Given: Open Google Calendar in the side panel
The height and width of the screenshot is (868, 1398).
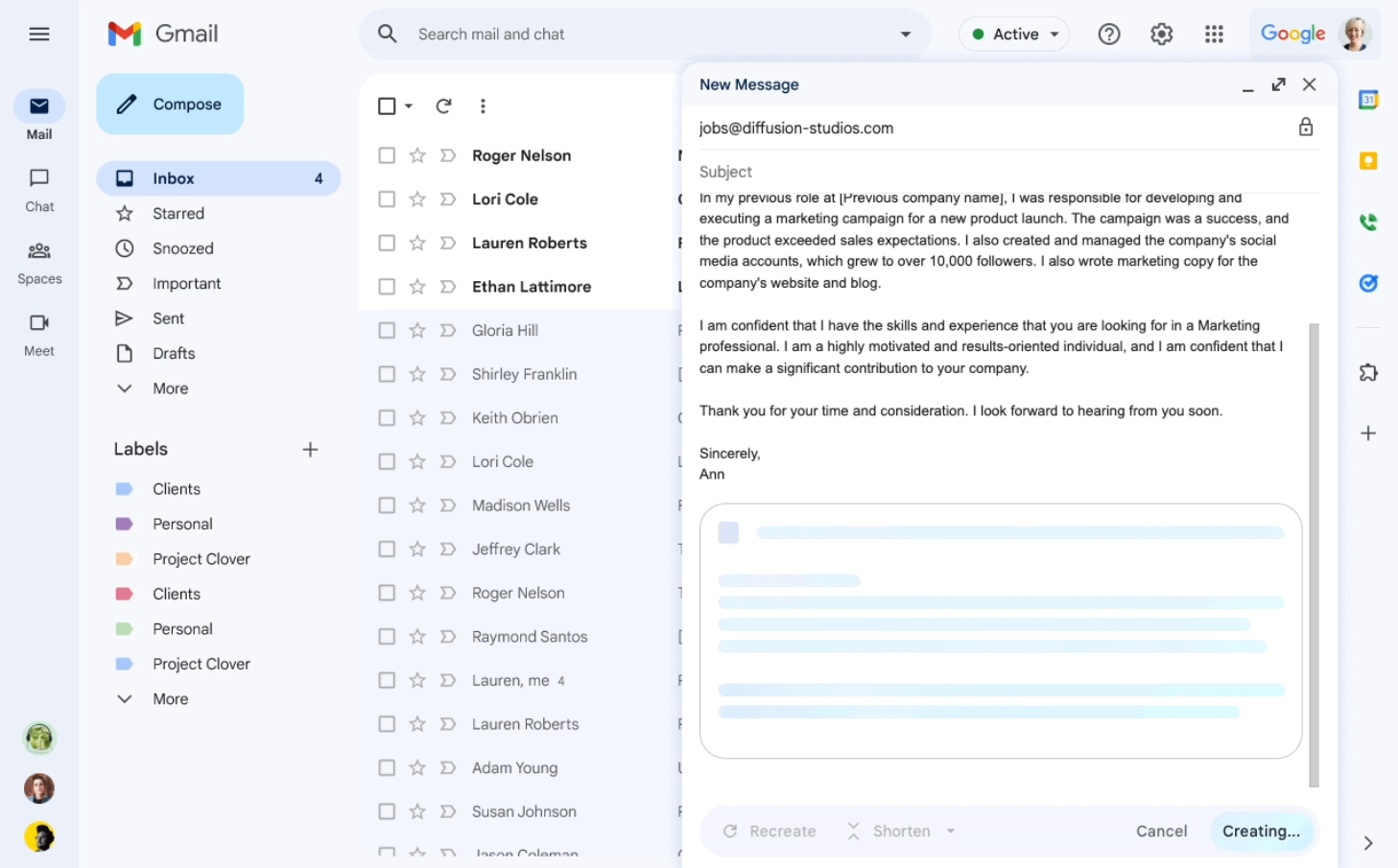Looking at the screenshot, I should [1369, 97].
